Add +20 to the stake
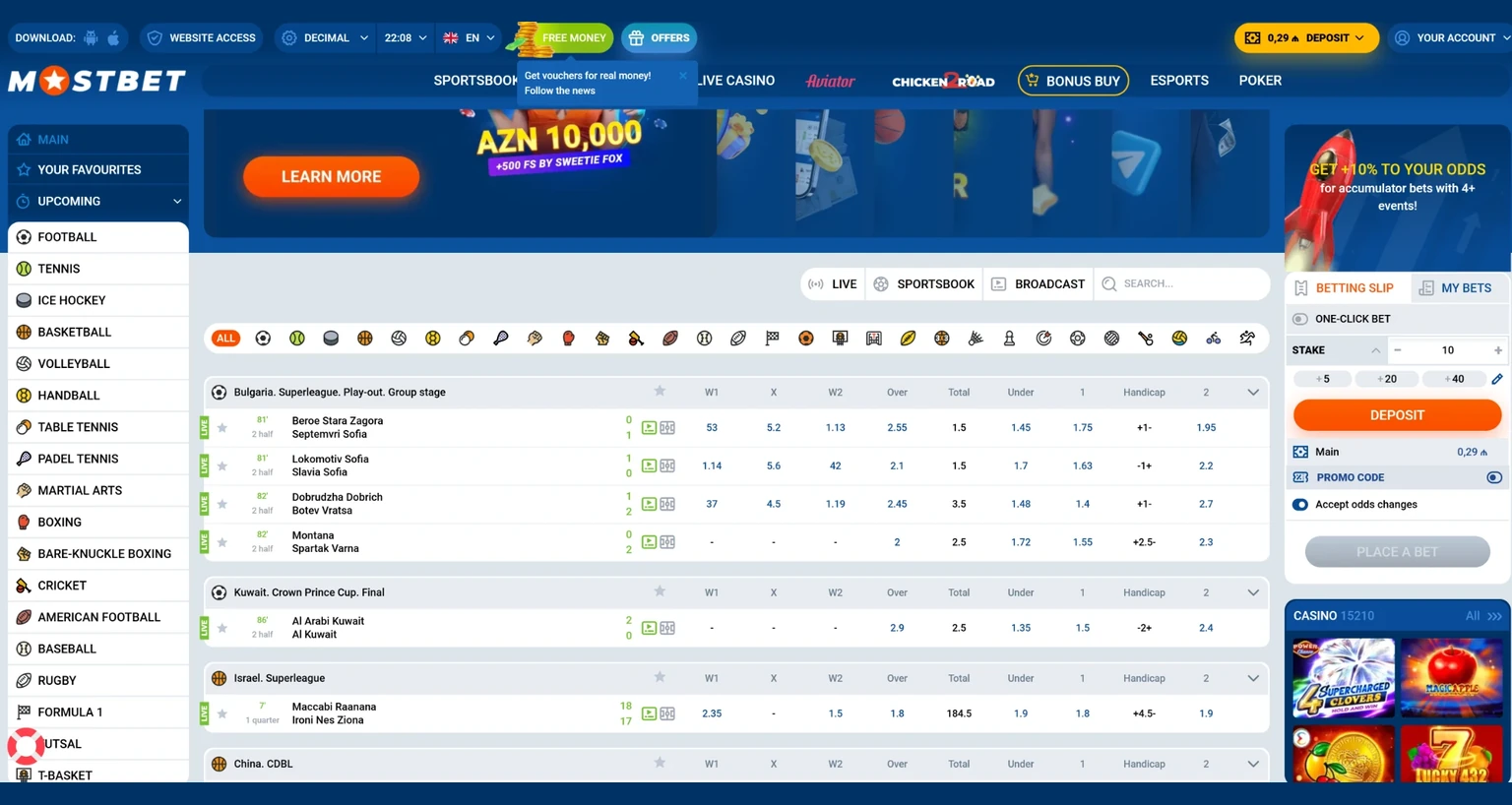The width and height of the screenshot is (1512, 805). tap(1386, 379)
